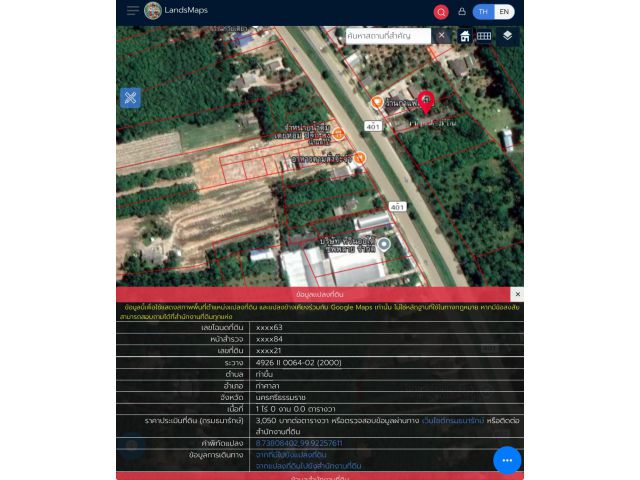The height and width of the screenshot is (480, 640).
Task: Switch language to TH
Action: [x=483, y=12]
